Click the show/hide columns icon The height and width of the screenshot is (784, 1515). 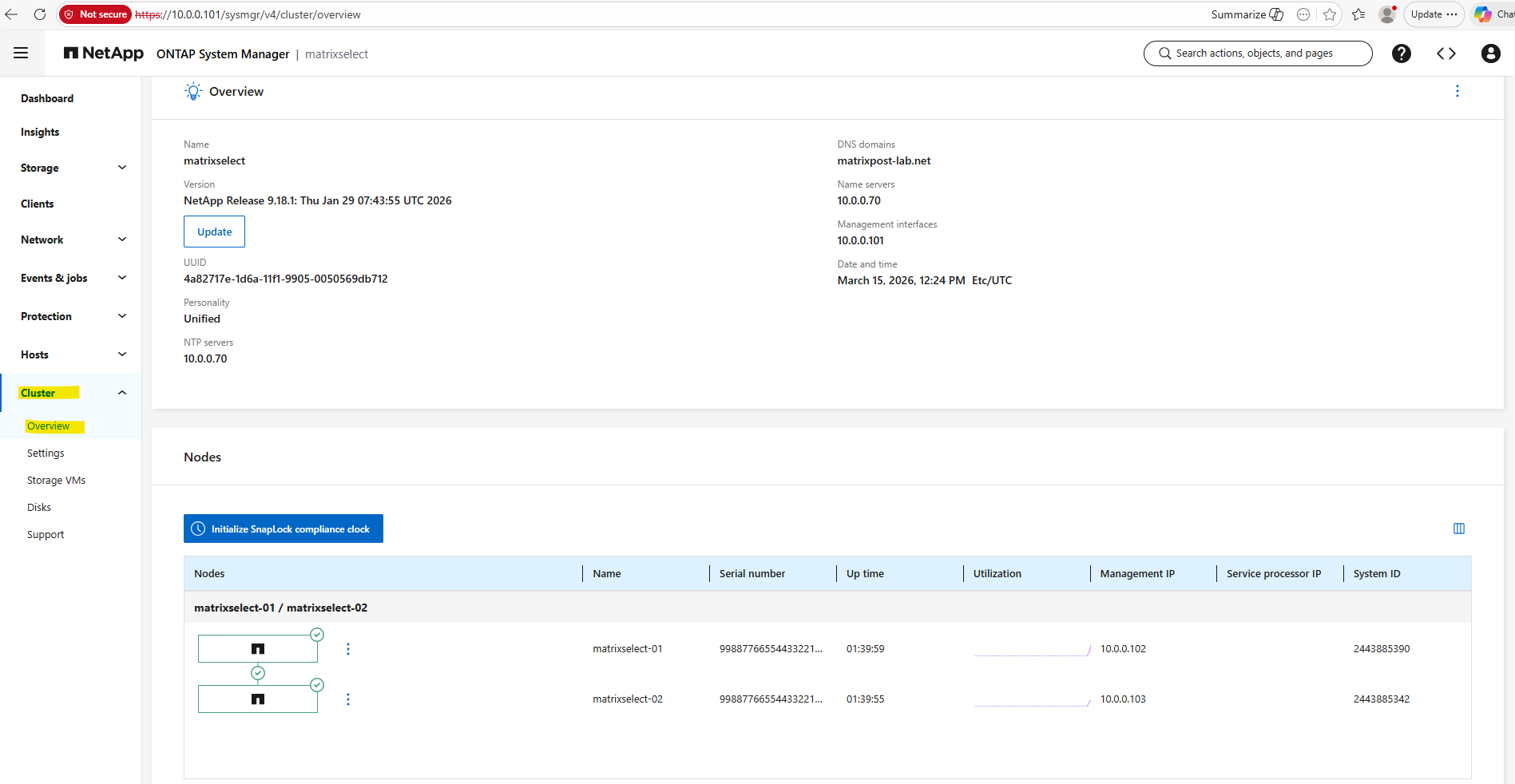(1458, 529)
